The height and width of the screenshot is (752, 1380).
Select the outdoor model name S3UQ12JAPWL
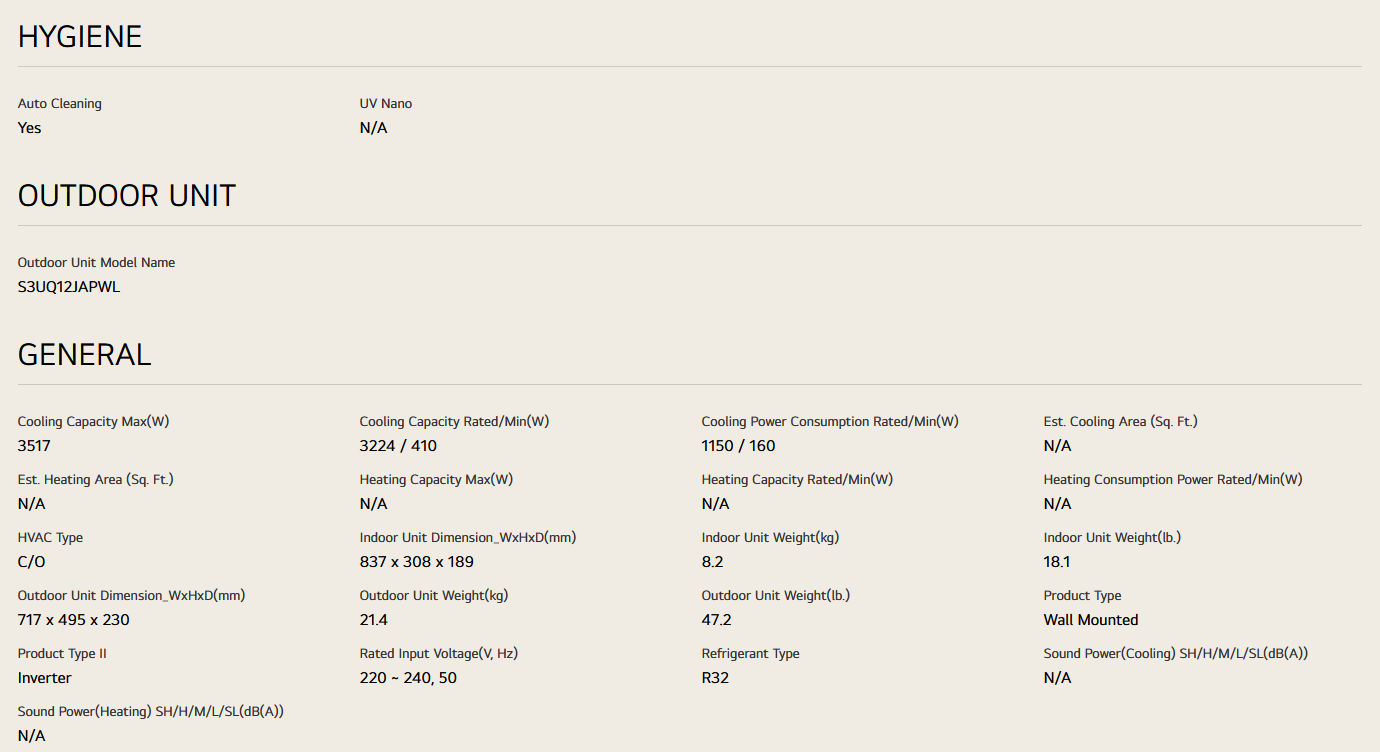pyautogui.click(x=69, y=287)
